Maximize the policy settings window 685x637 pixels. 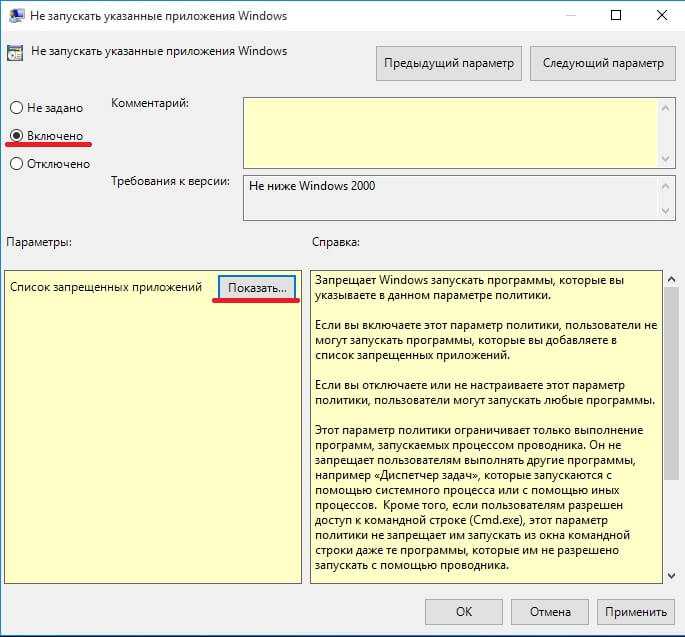point(616,15)
